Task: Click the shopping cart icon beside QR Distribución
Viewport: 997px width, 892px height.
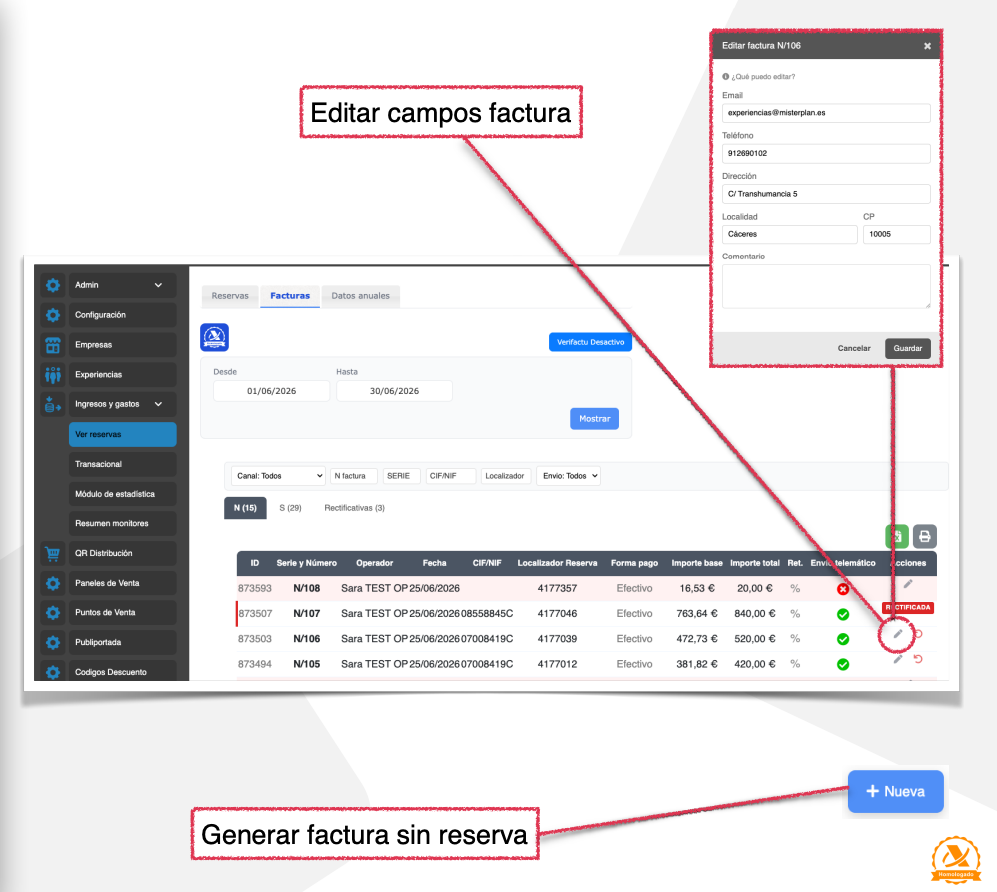Action: pos(53,553)
